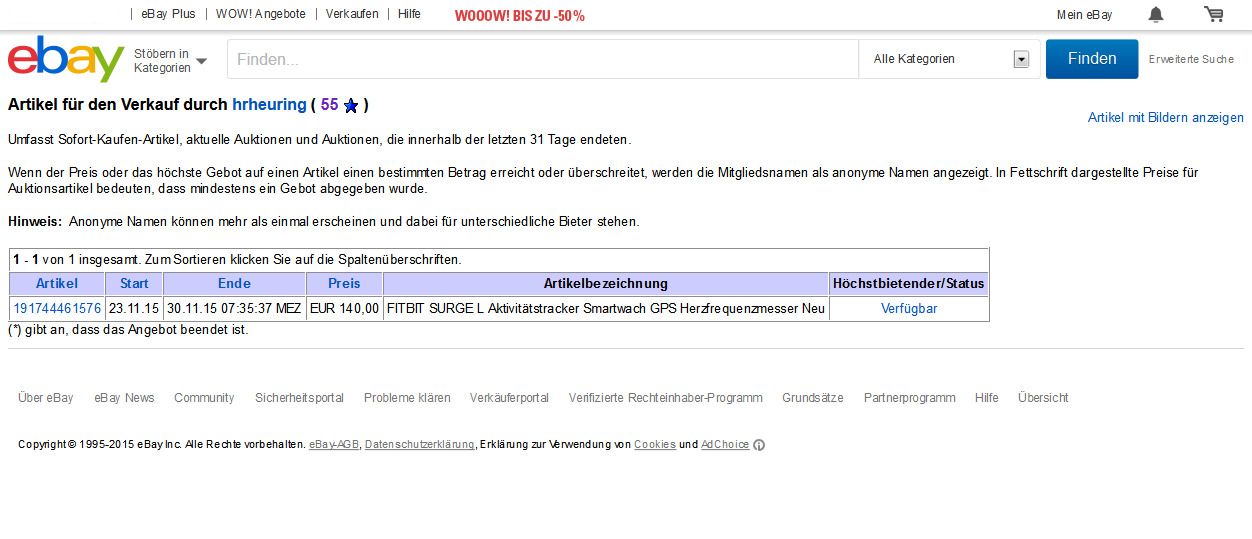The image size is (1252, 539).
Task: Sort by Start column header
Action: click(134, 283)
